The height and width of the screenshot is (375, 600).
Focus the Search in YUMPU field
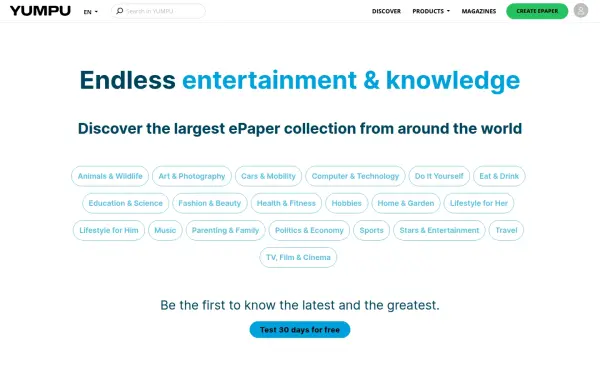coord(158,11)
